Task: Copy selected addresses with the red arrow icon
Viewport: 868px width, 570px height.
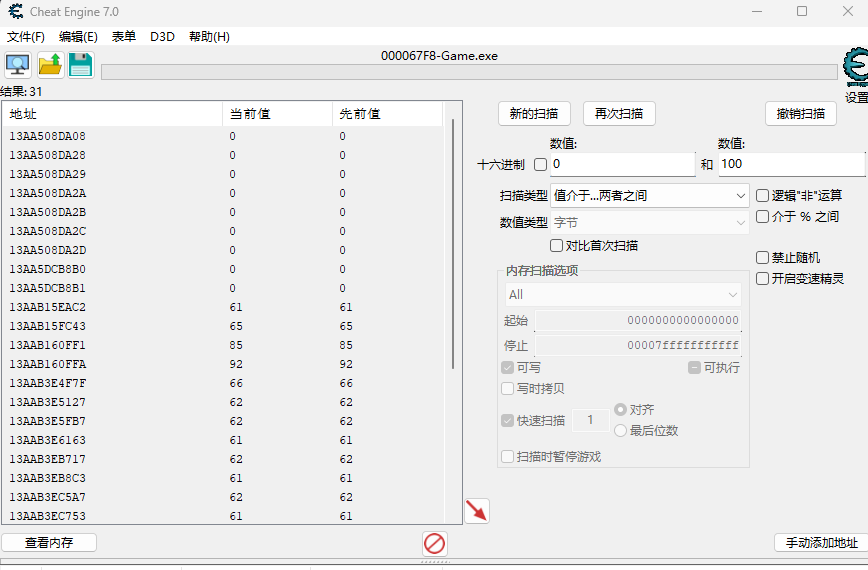Action: point(477,511)
